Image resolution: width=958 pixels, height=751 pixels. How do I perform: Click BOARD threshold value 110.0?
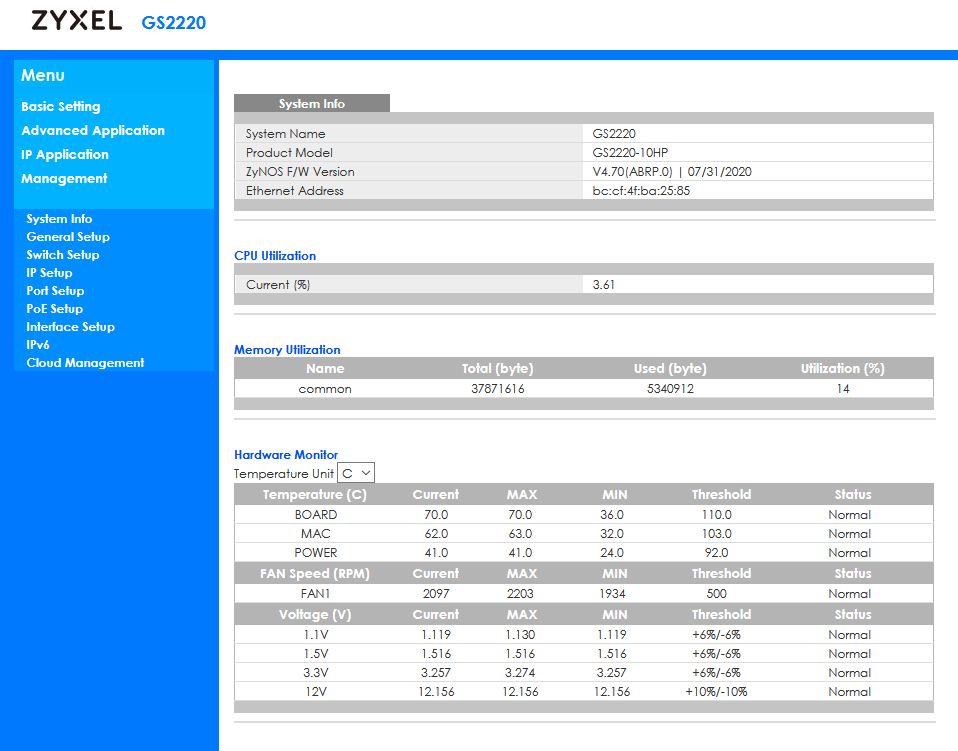tap(717, 515)
